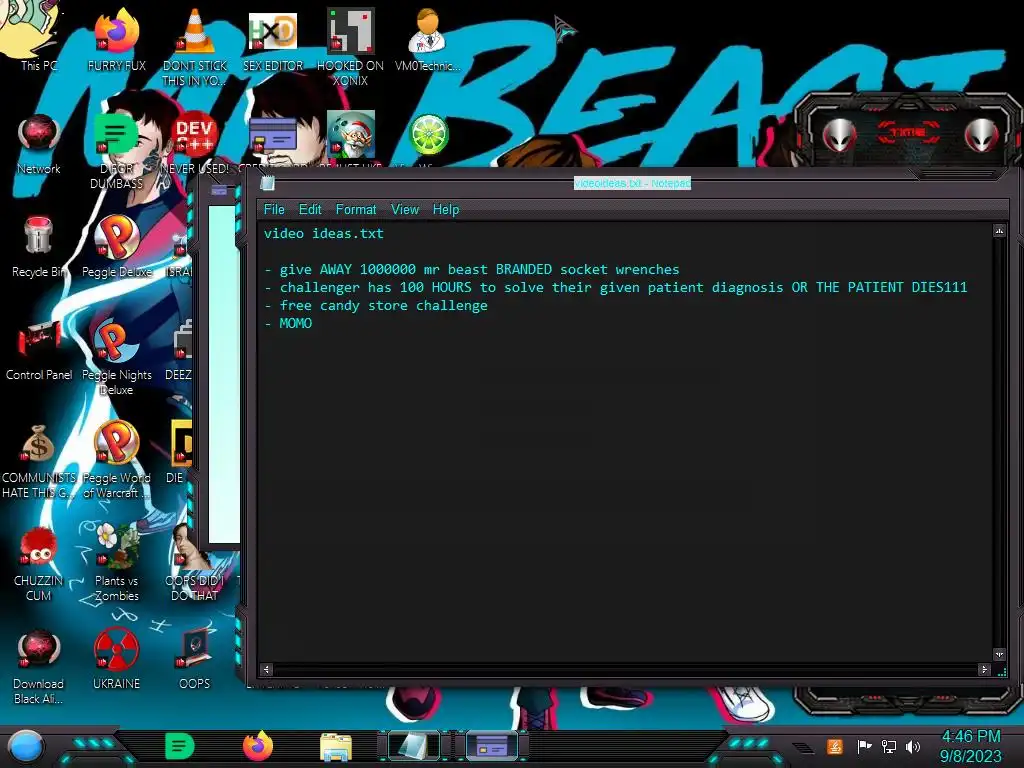Select the Peggle World of Warcraft icon

point(116,460)
